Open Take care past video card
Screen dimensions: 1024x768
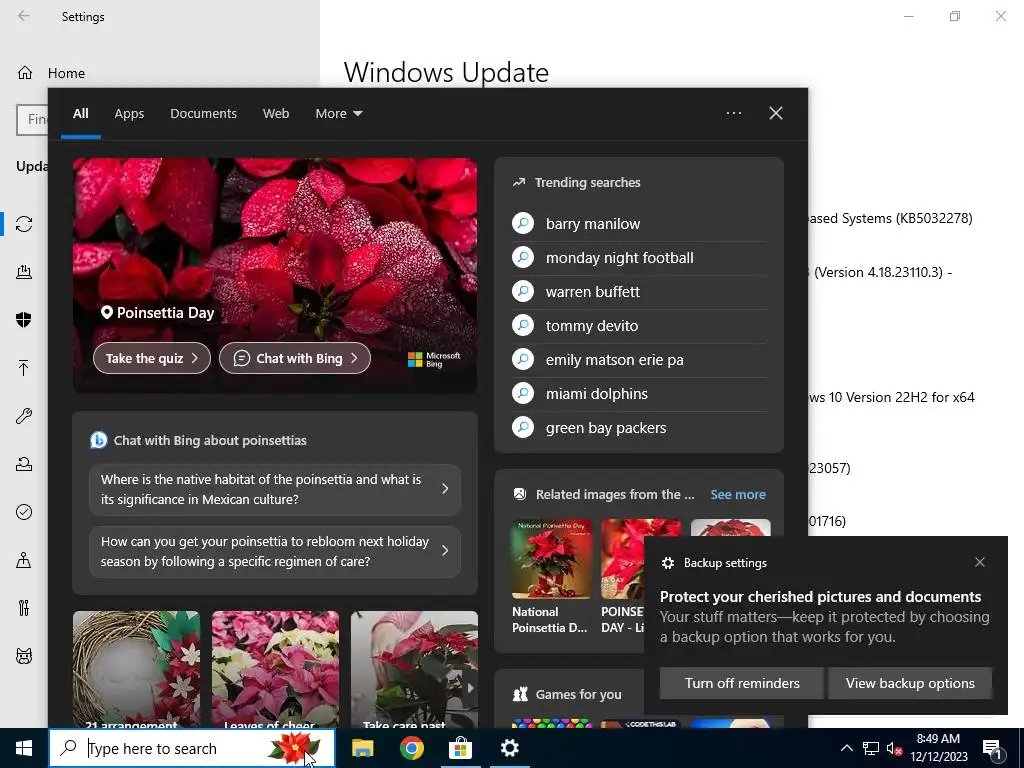pyautogui.click(x=414, y=669)
